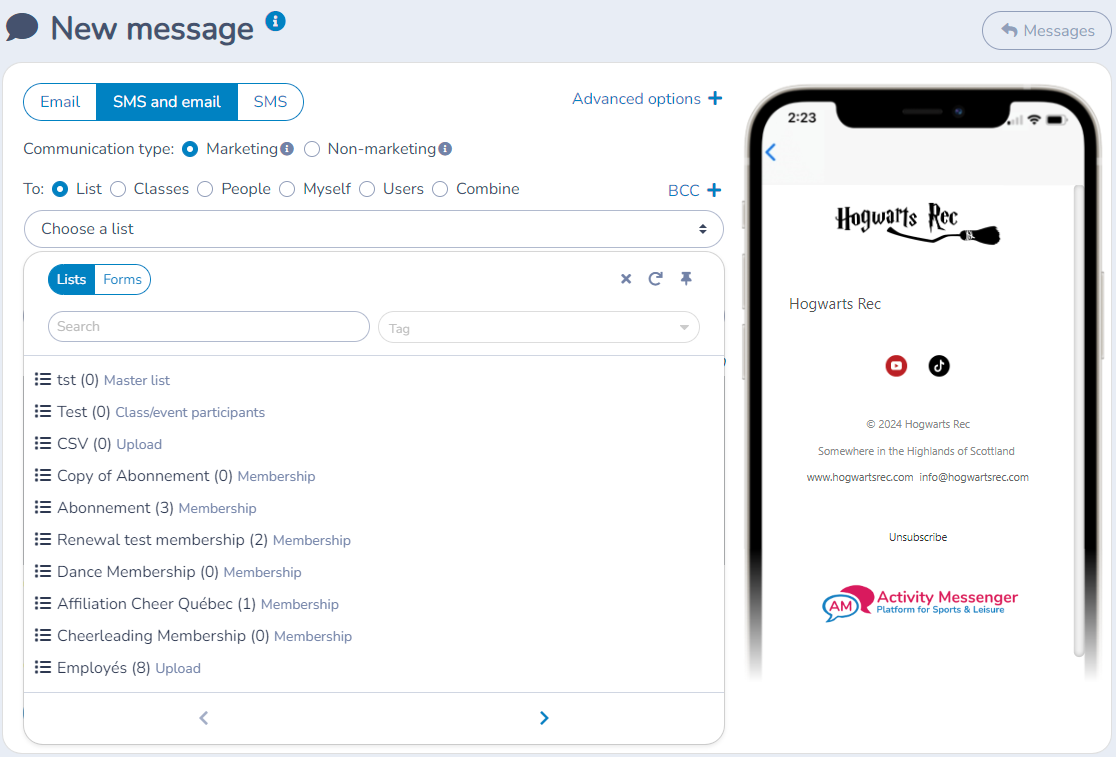Add BCC recipients

tap(695, 190)
